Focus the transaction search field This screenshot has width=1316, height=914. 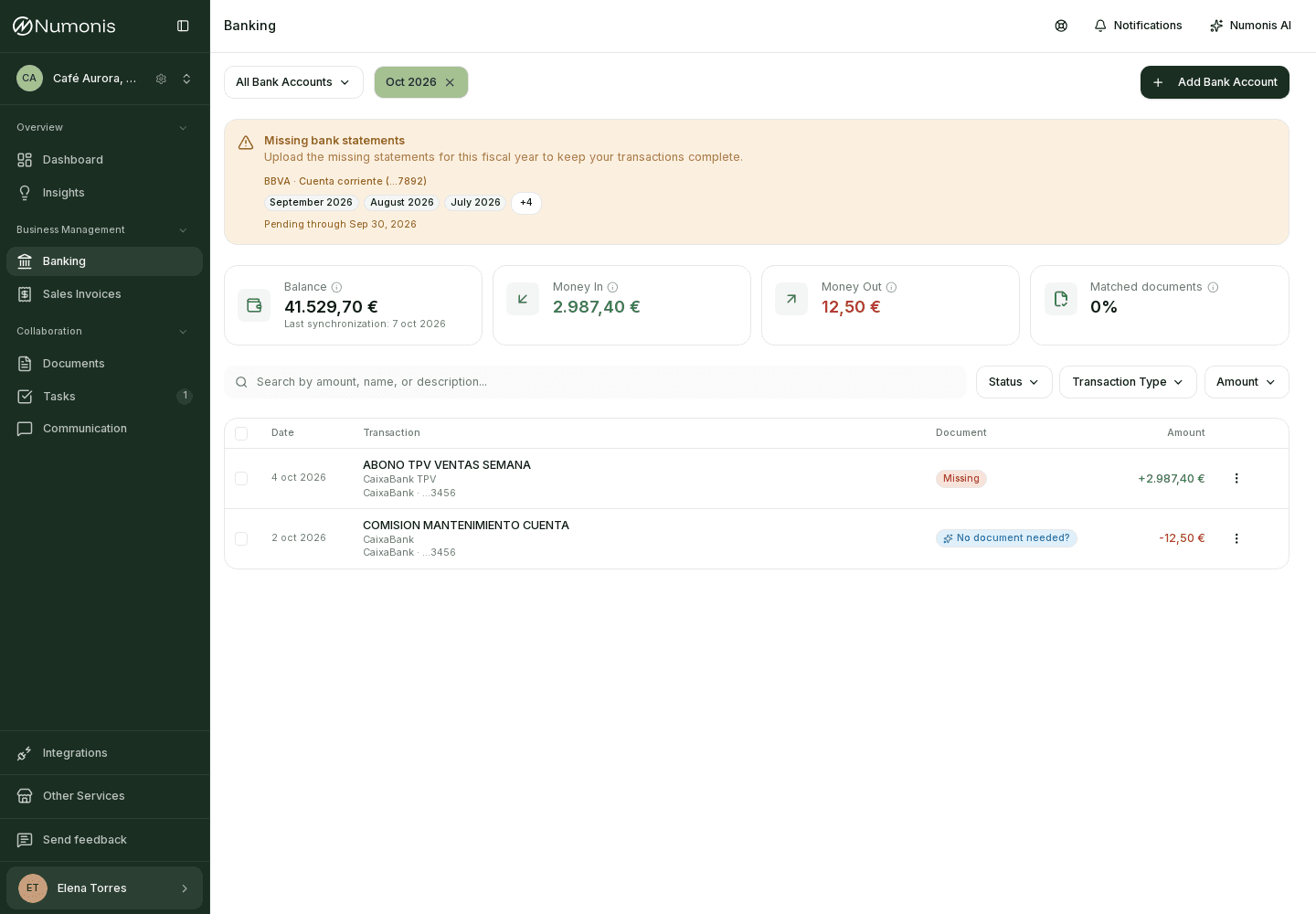click(x=595, y=382)
